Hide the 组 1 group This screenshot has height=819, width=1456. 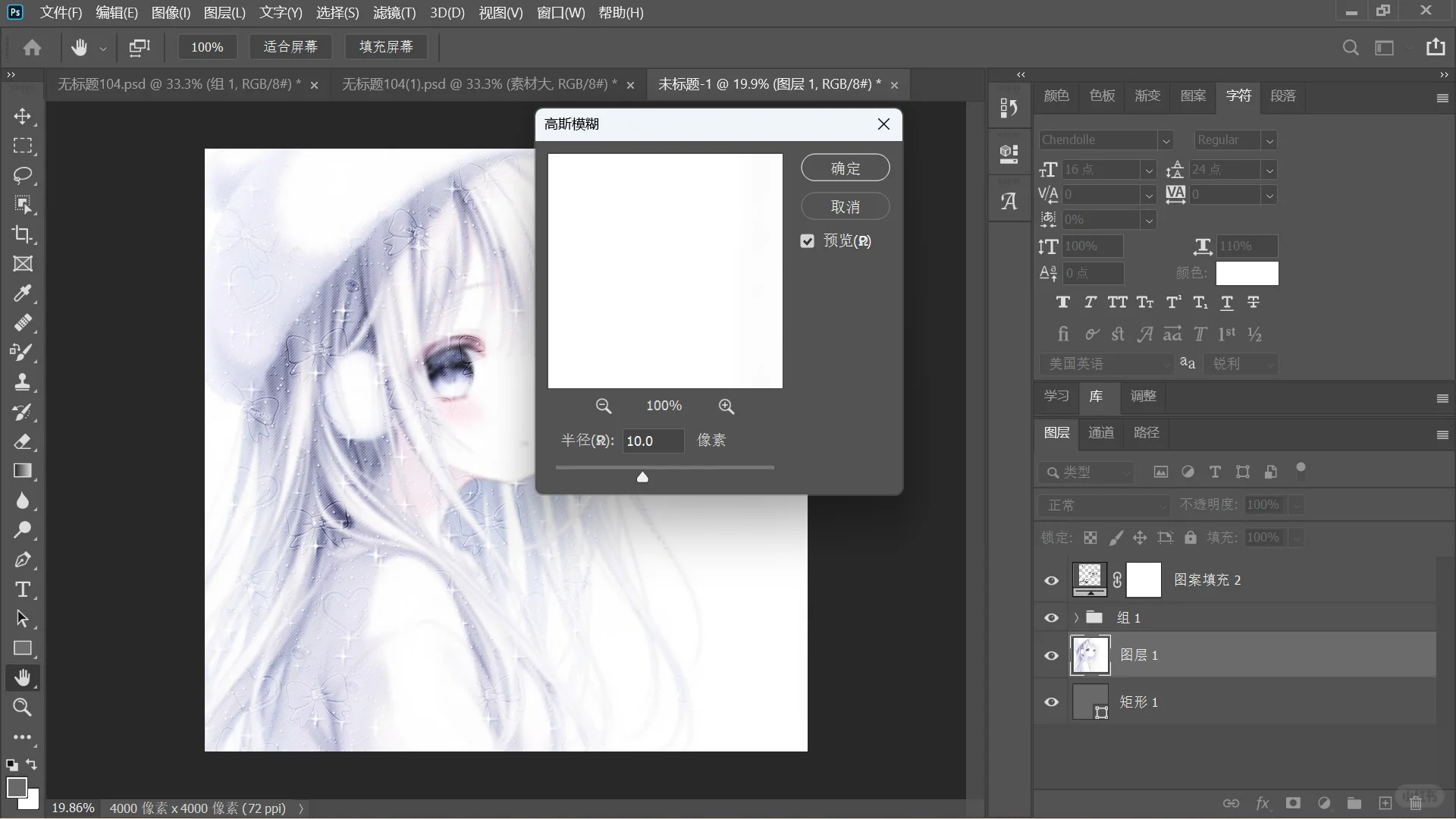coord(1051,618)
